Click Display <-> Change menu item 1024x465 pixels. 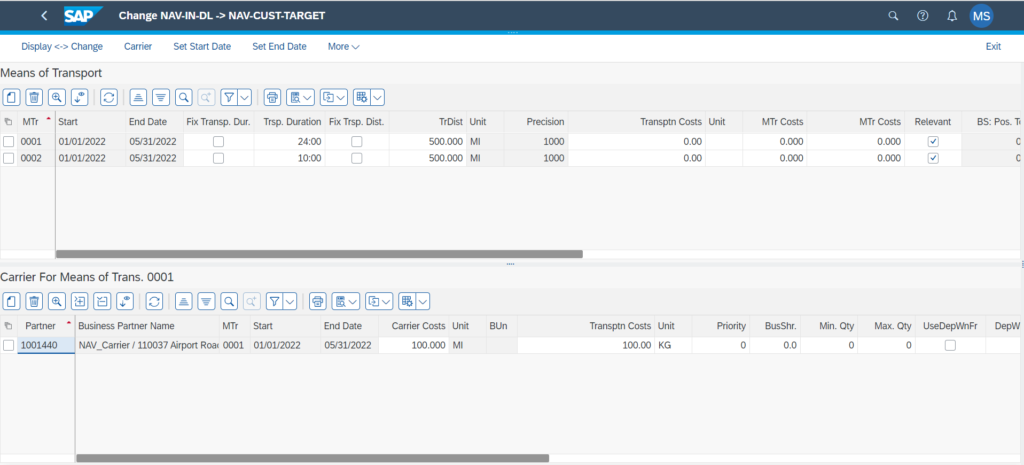tap(62, 46)
